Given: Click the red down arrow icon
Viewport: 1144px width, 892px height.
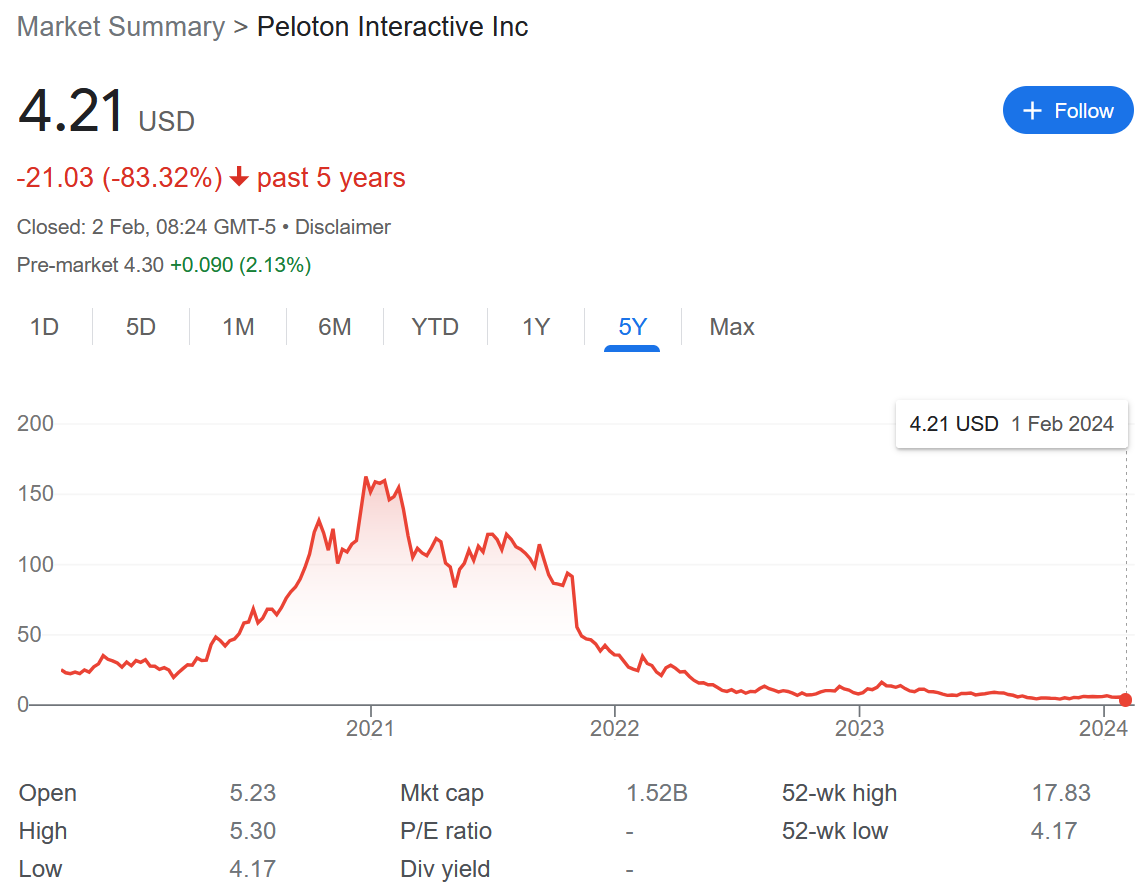Looking at the screenshot, I should pyautogui.click(x=239, y=178).
